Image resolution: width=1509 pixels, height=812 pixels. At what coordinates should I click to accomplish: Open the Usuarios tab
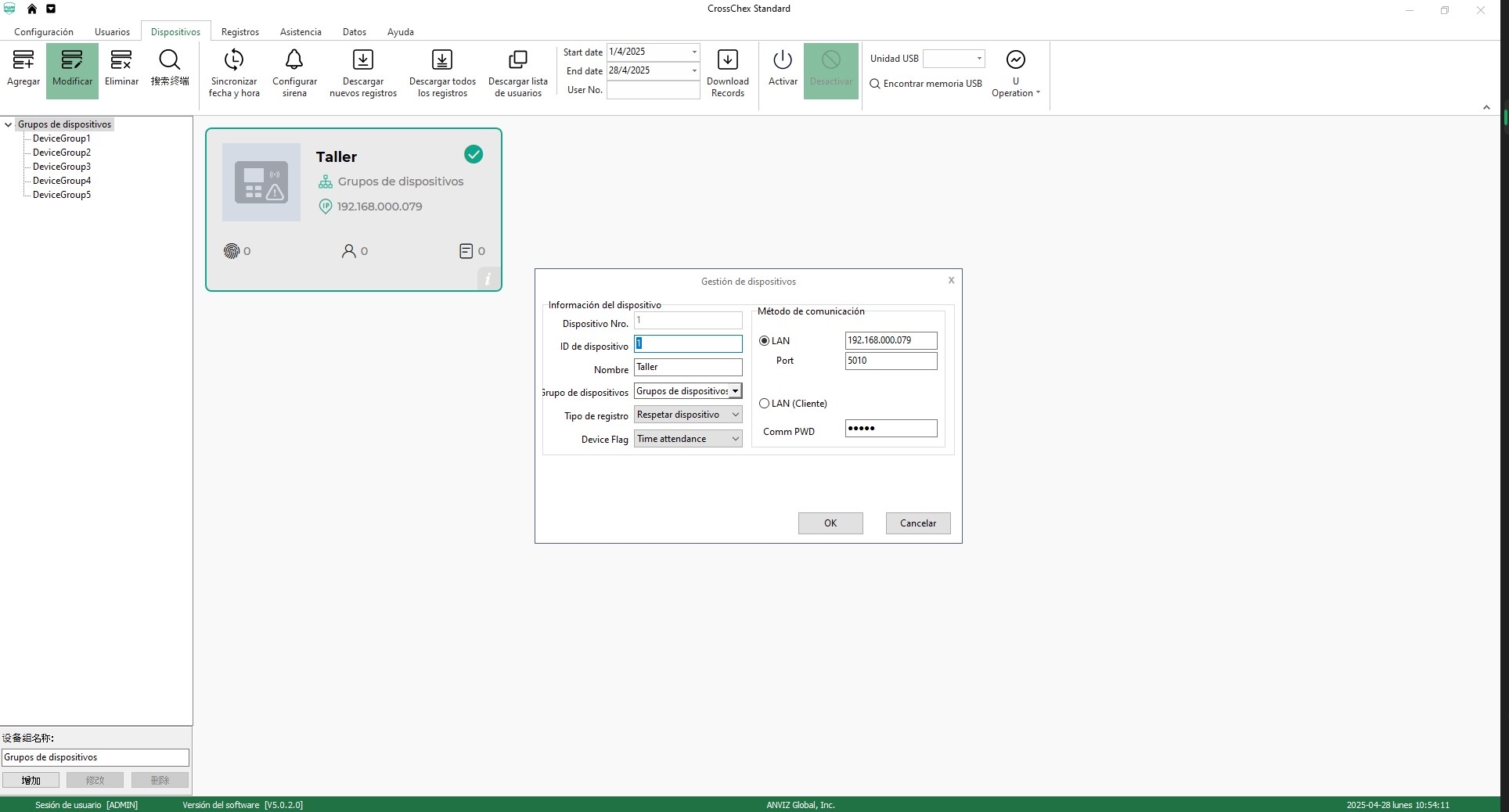pyautogui.click(x=113, y=32)
